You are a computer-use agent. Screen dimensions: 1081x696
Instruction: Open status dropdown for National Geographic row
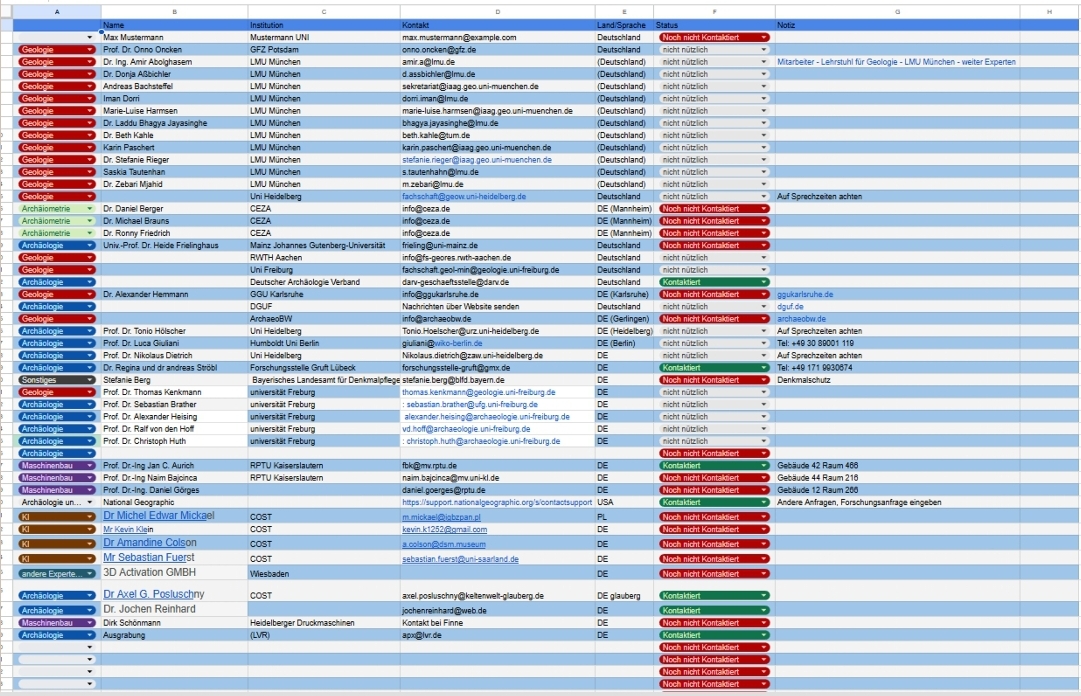(x=714, y=502)
